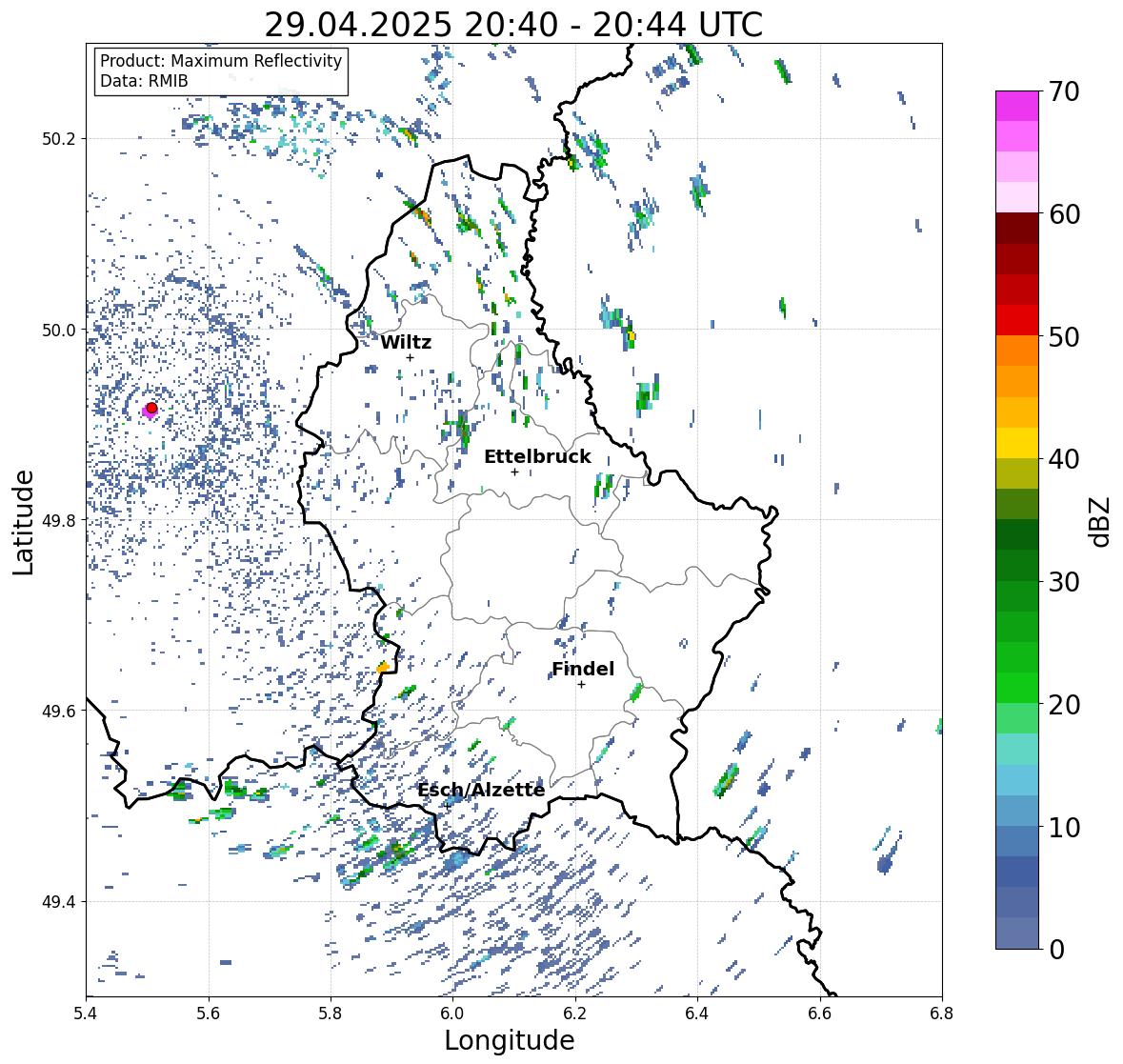Screen dimensions: 1123x1064
Task: Click the Longitude axis label
Action: [x=510, y=1040]
